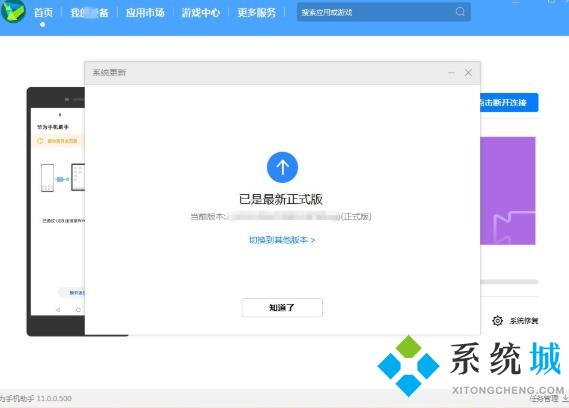Click the 系统更新 dialog title
Image resolution: width=569 pixels, height=408 pixels.
tap(109, 73)
